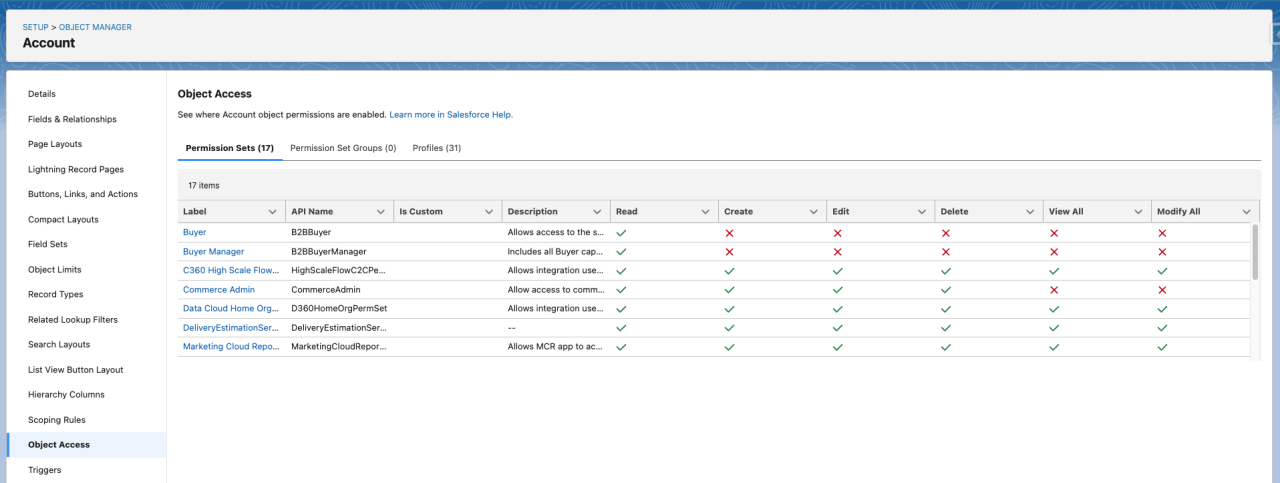Open Label column header dropdown chevron

click(273, 212)
